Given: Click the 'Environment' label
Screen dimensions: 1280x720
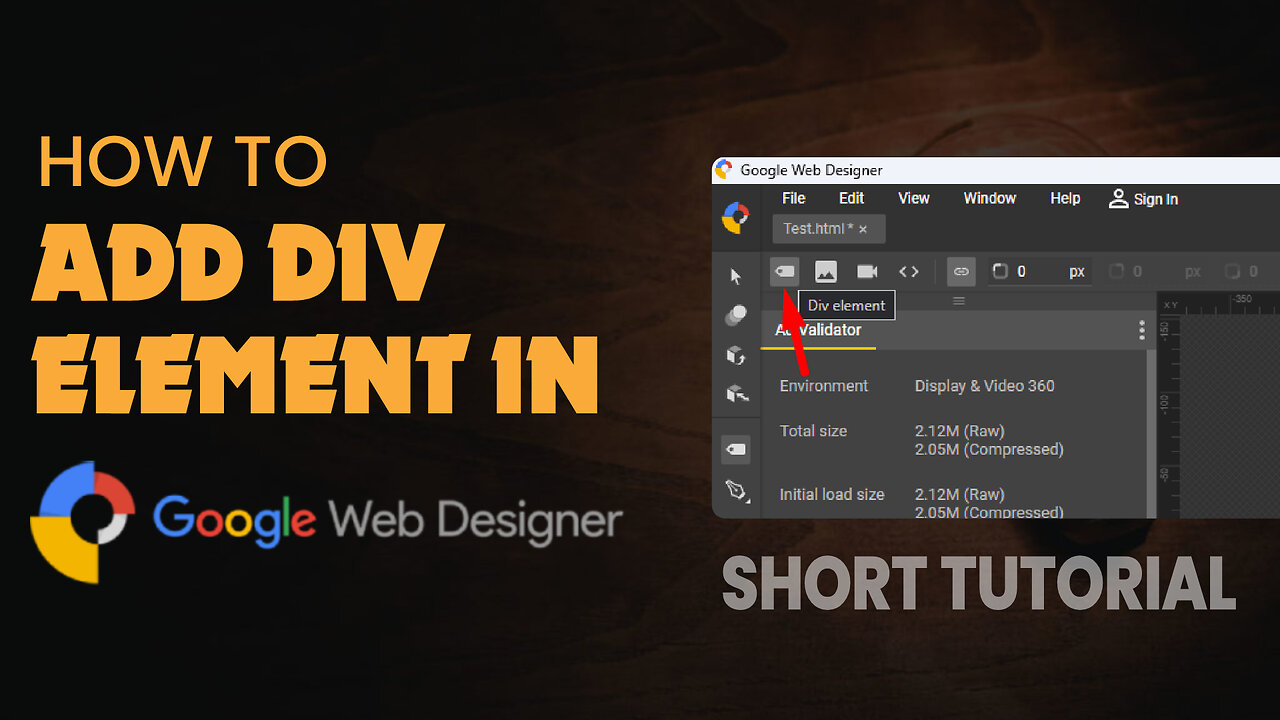Looking at the screenshot, I should [x=824, y=386].
